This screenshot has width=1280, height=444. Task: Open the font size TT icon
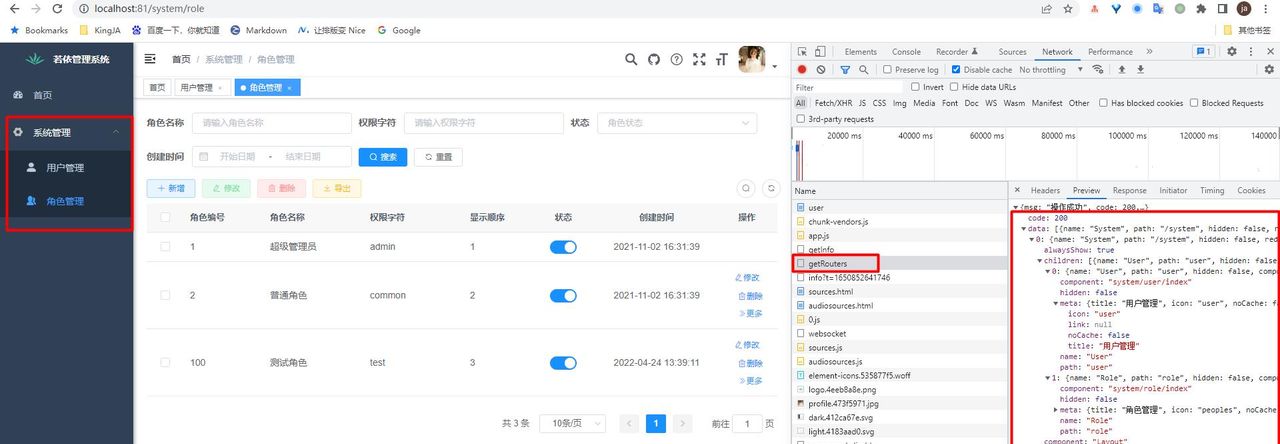coord(721,60)
